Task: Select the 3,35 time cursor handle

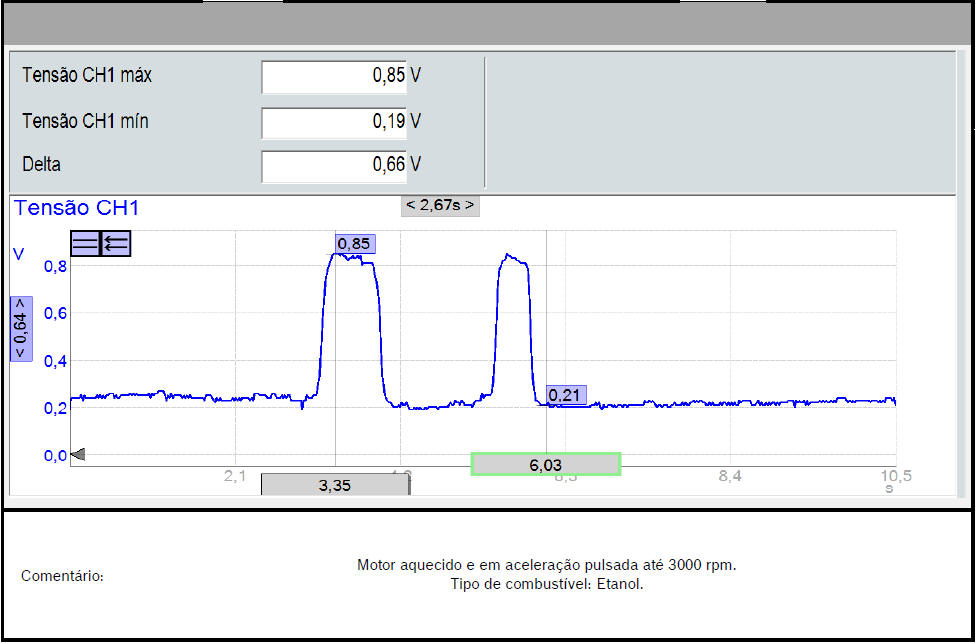Action: [335, 485]
